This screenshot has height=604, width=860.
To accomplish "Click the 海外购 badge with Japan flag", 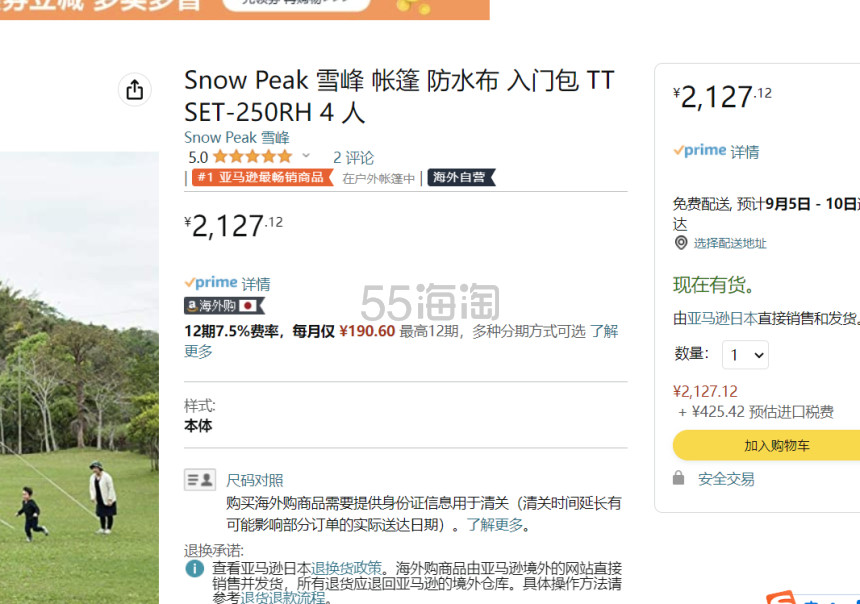I will (224, 306).
